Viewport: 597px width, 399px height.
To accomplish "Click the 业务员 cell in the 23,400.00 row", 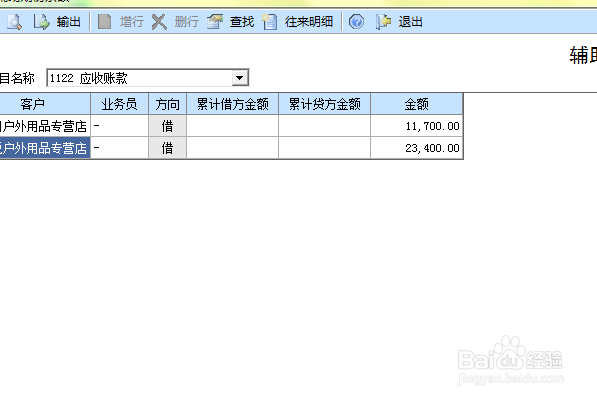I will pyautogui.click(x=119, y=148).
